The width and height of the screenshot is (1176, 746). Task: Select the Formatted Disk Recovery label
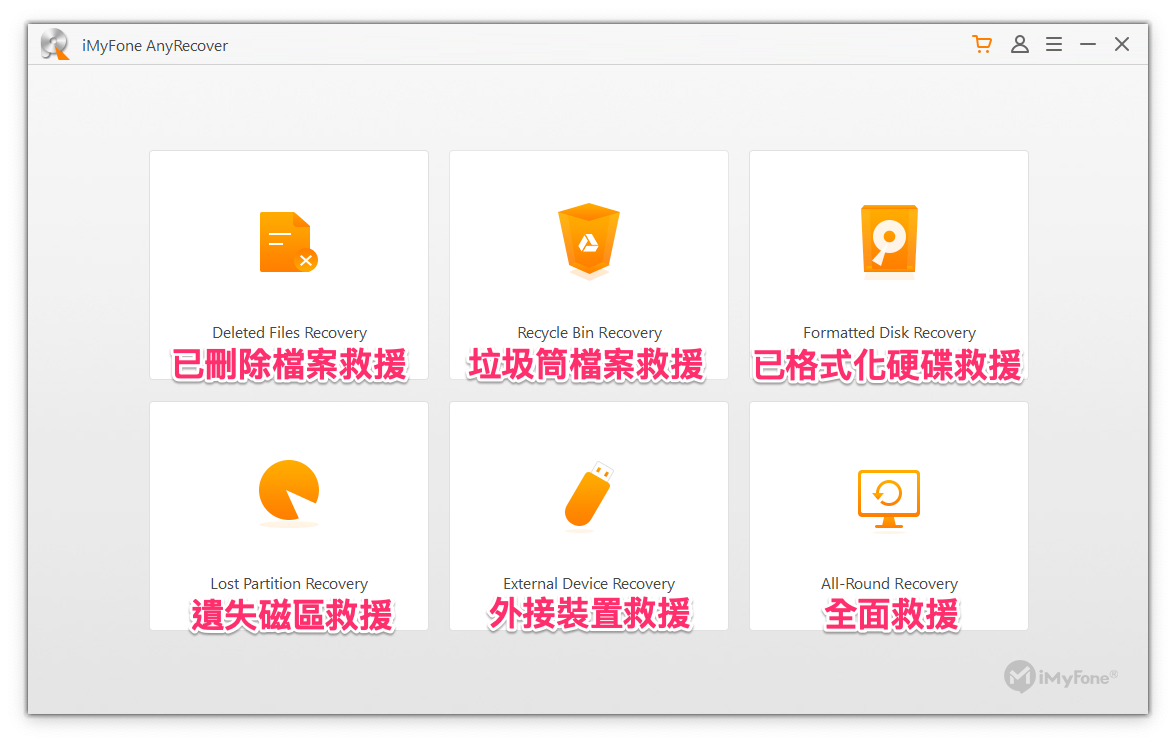pos(890,332)
